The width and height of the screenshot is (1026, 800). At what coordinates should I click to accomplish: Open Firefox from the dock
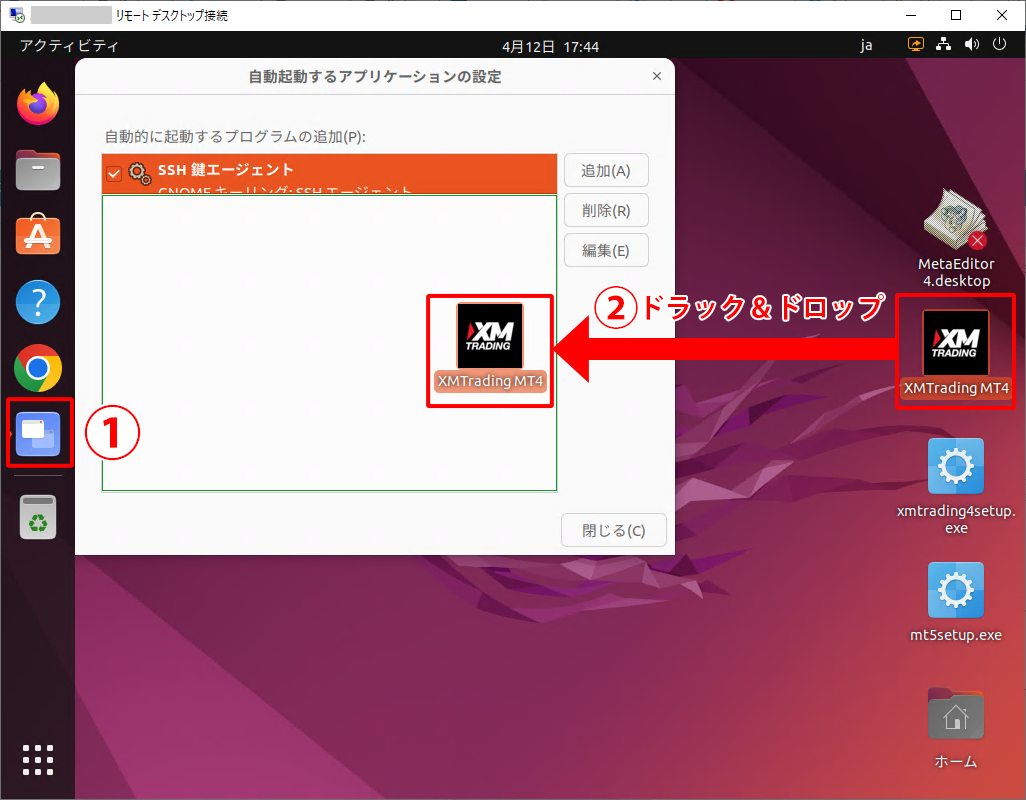click(38, 103)
